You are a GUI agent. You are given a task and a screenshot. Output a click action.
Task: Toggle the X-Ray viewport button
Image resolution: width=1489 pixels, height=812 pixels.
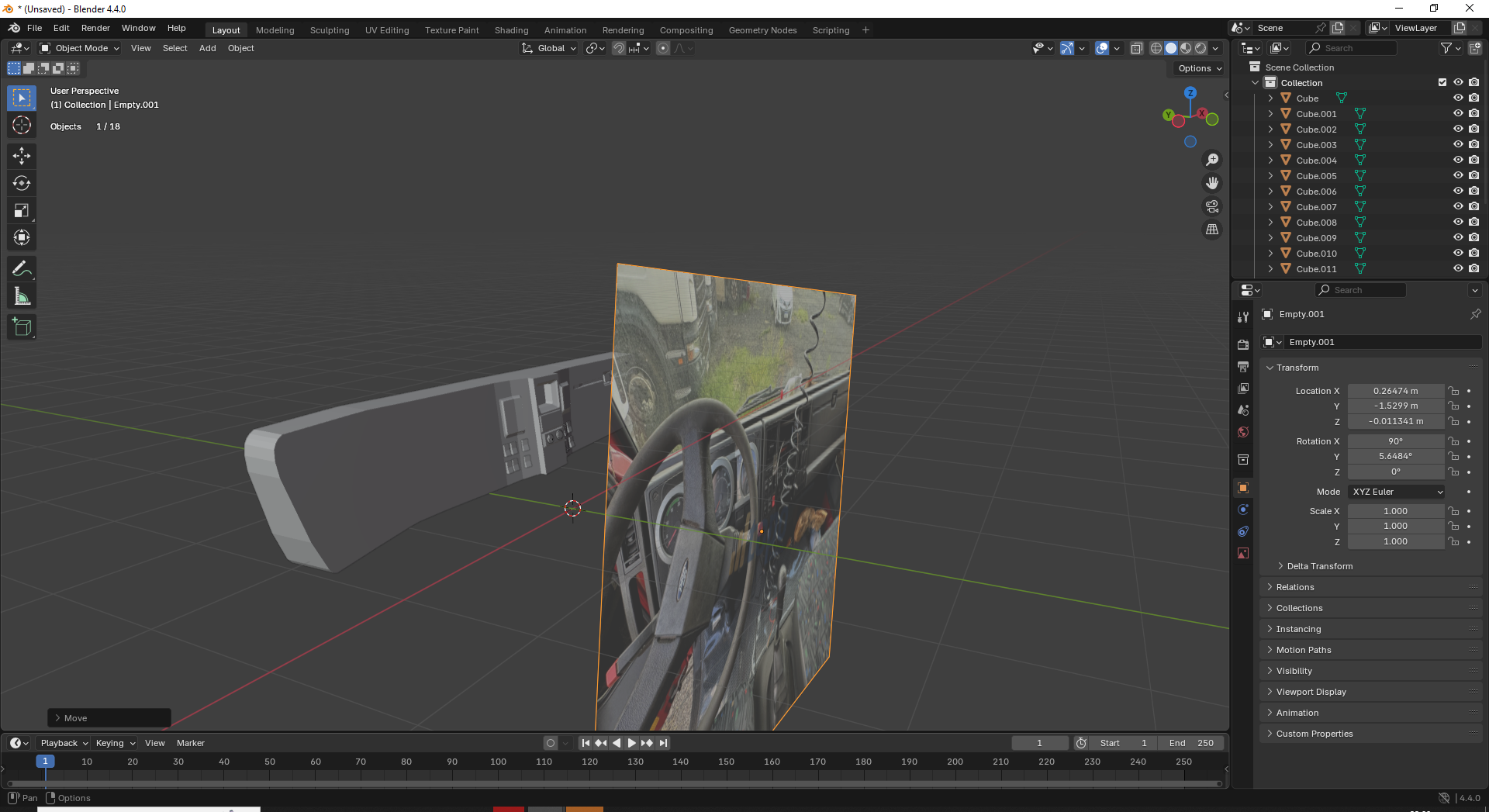tap(1137, 48)
